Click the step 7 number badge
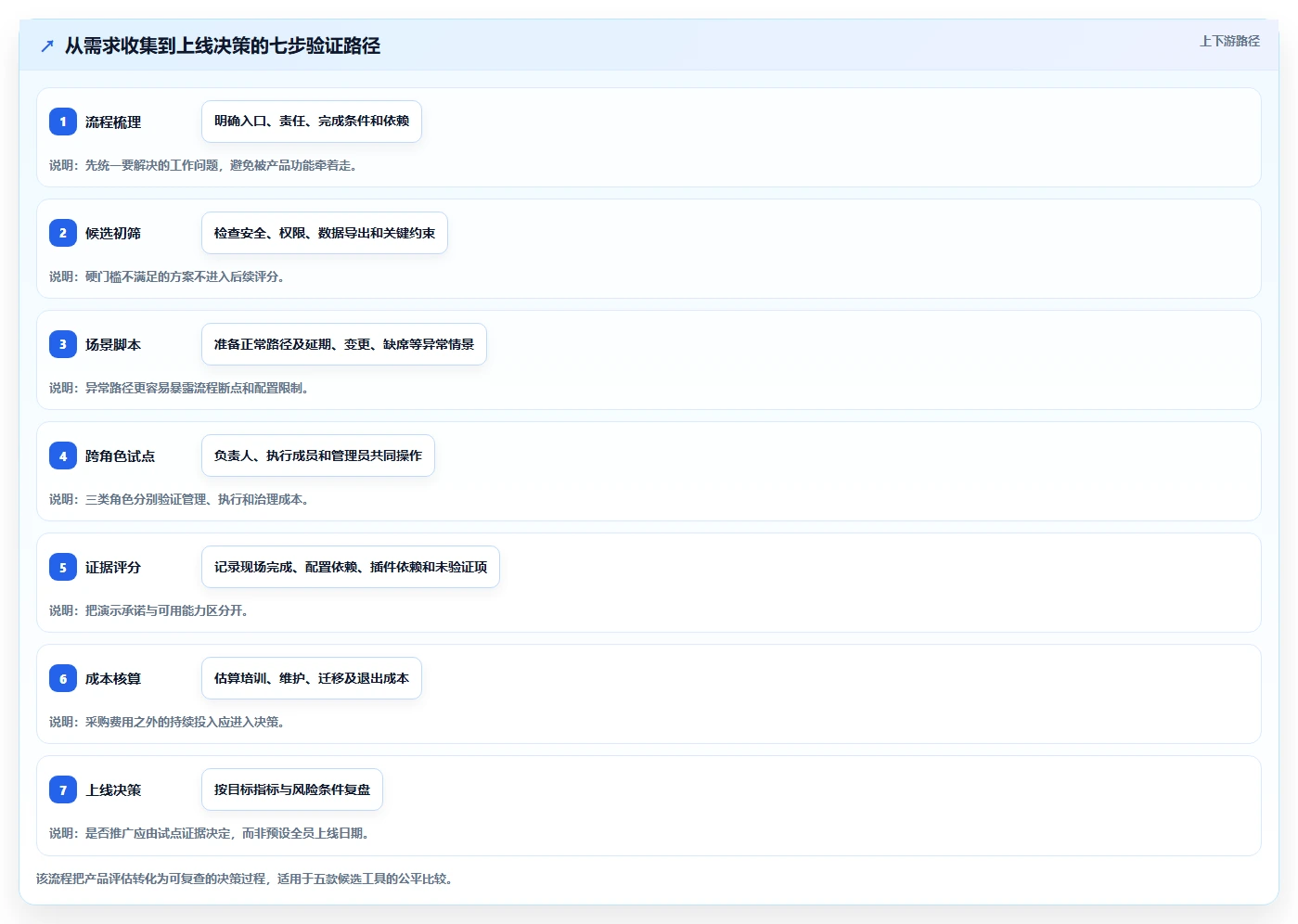The width and height of the screenshot is (1298, 924). pos(63,789)
